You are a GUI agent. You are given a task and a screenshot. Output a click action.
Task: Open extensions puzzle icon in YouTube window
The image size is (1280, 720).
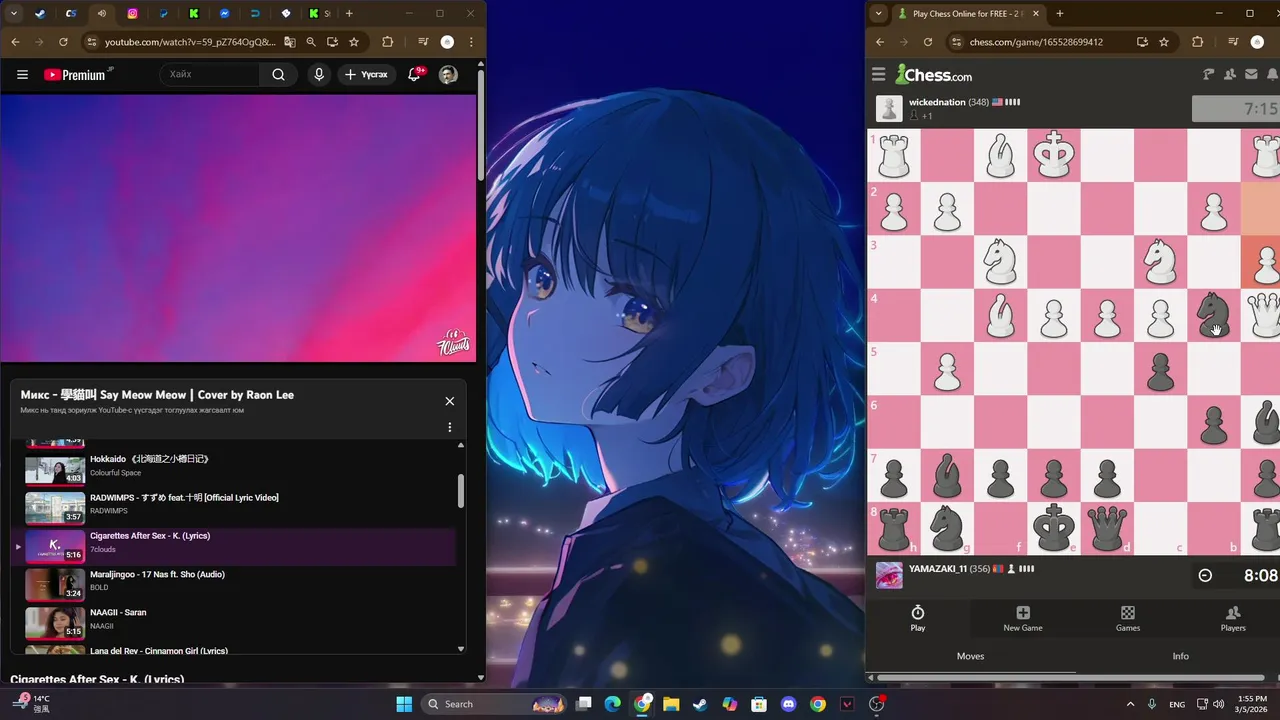[x=388, y=42]
